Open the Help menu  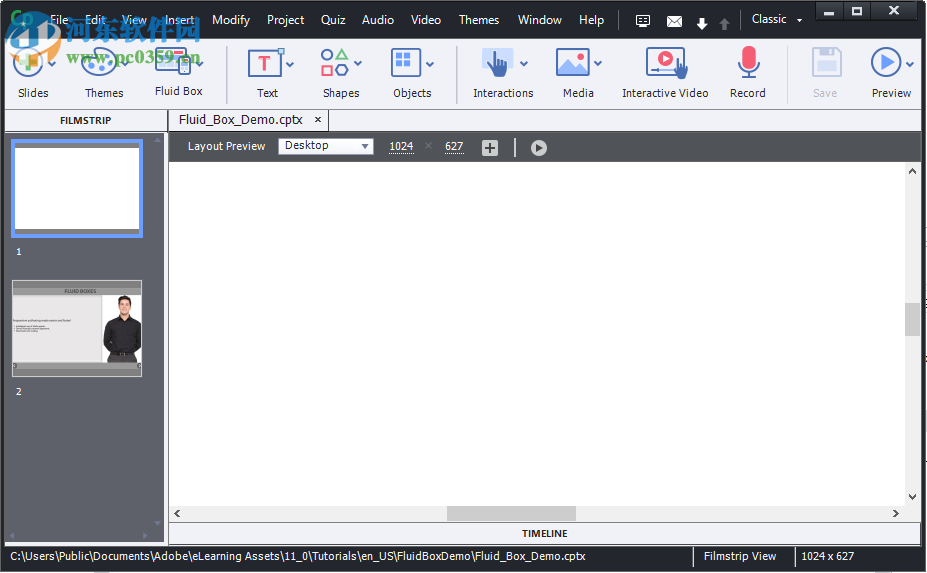pos(591,20)
